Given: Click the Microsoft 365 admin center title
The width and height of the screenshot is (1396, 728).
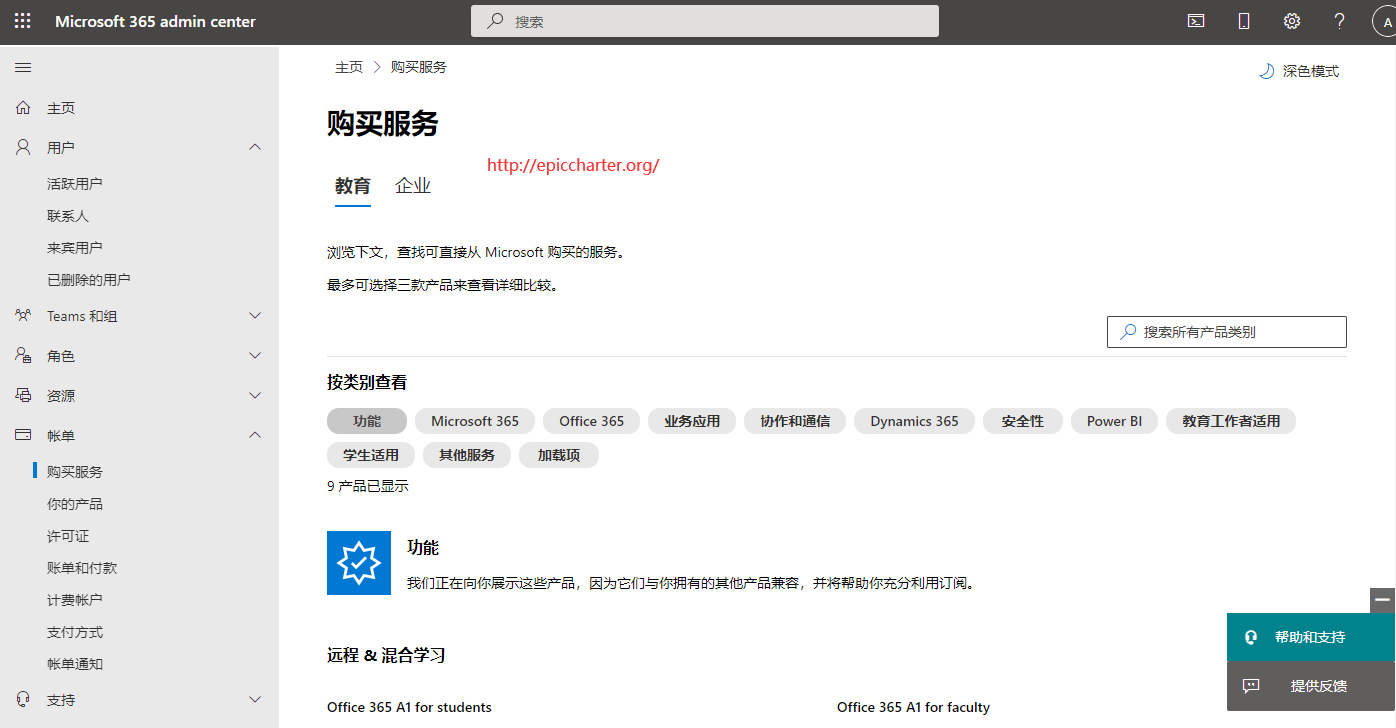Looking at the screenshot, I should [x=155, y=21].
